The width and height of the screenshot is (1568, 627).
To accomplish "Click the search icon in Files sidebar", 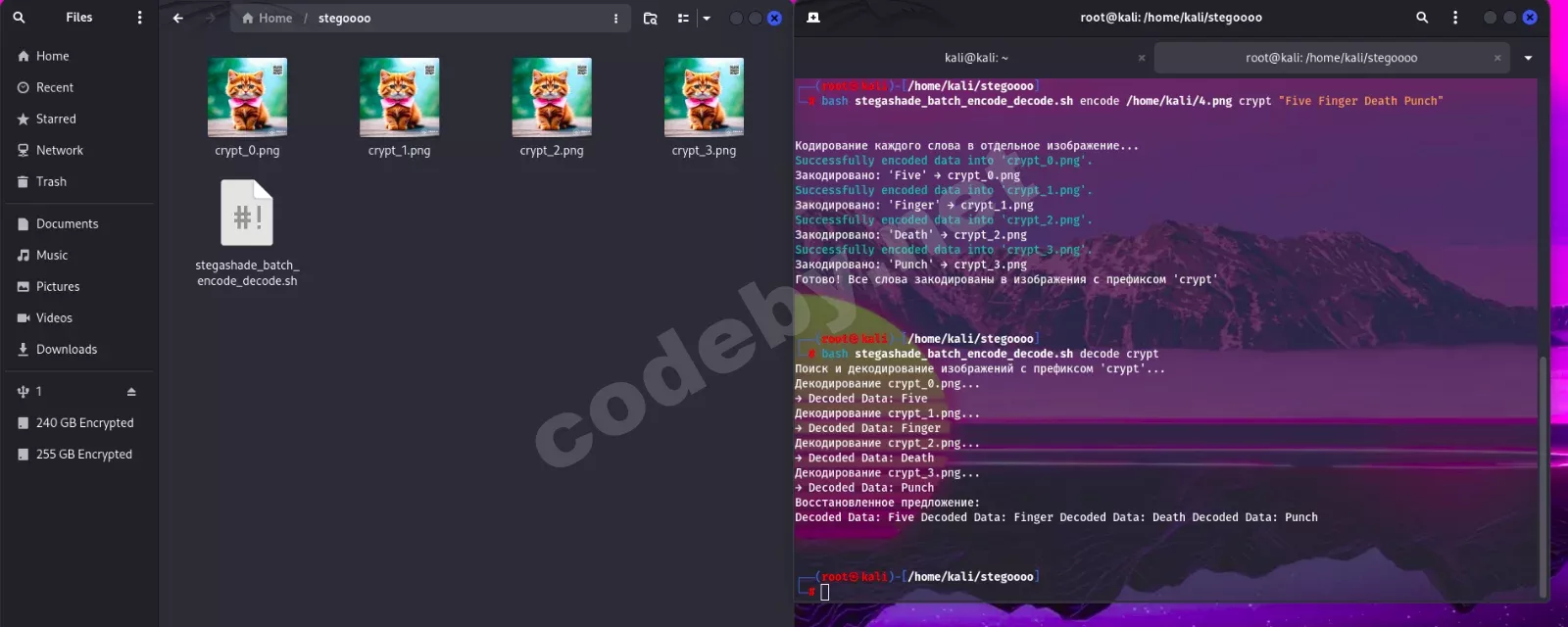I will tap(19, 18).
